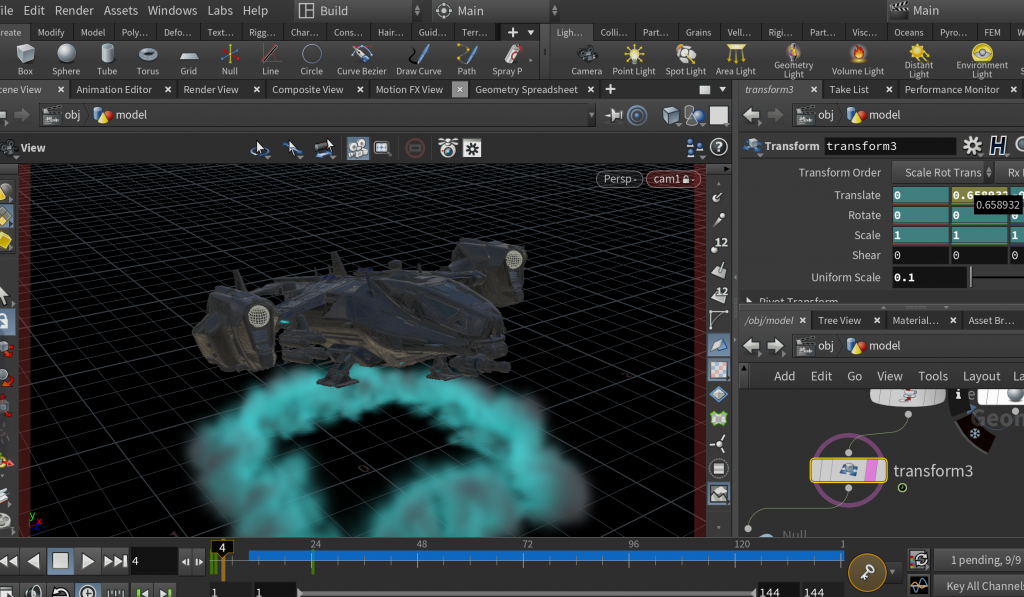The width and height of the screenshot is (1024, 597).
Task: Toggle the auto-key key button
Action: [867, 572]
